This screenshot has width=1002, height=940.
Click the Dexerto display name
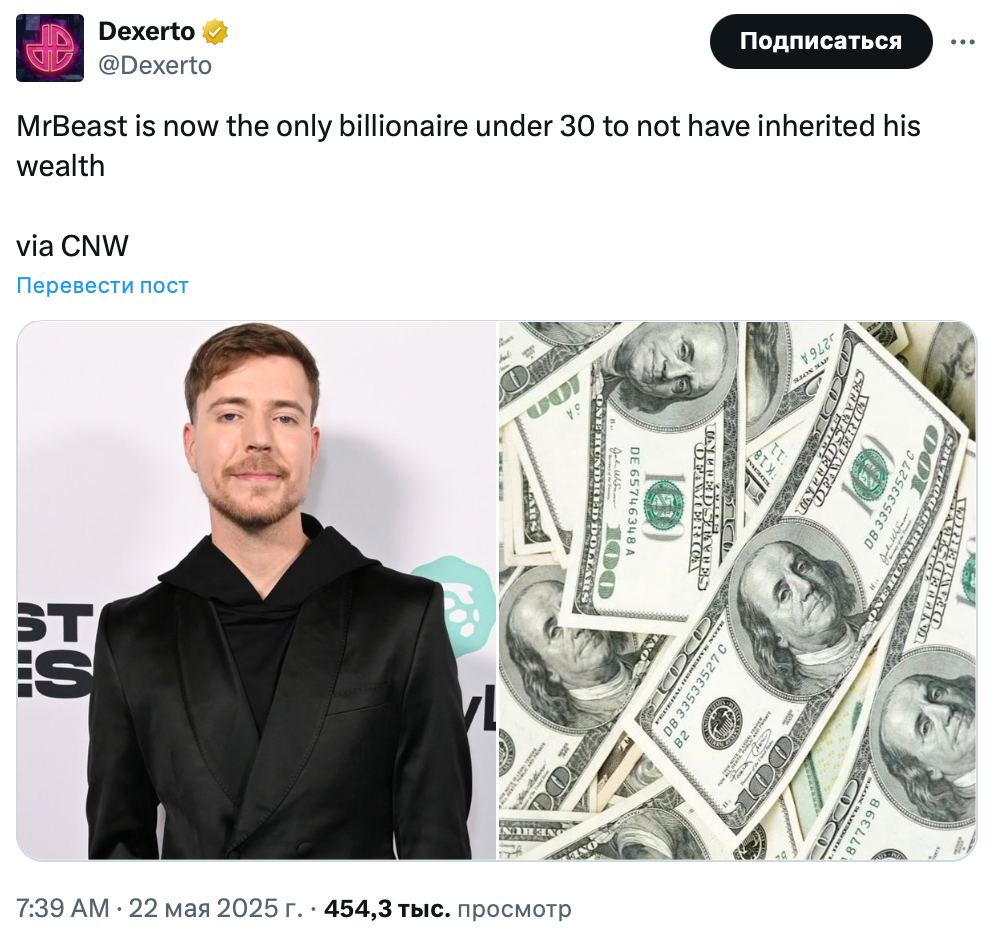tap(147, 31)
